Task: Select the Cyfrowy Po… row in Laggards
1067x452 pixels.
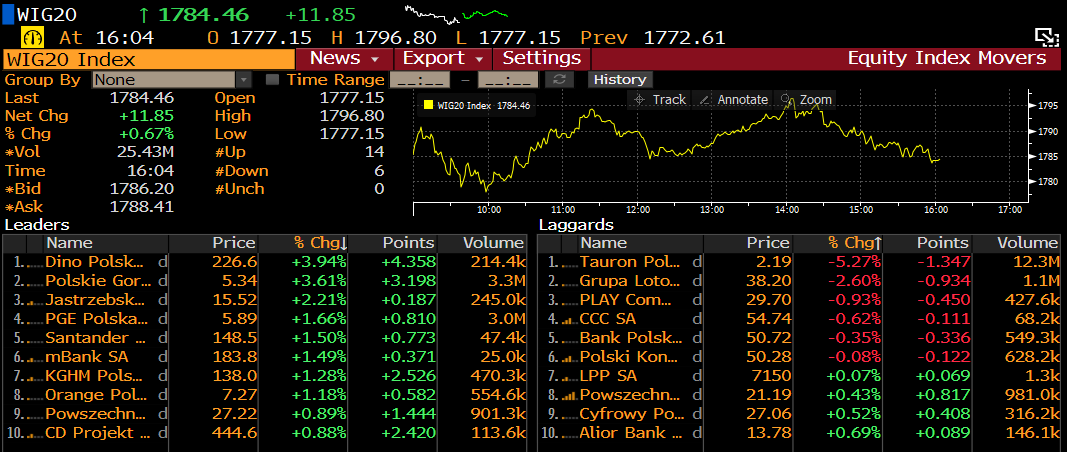Action: coord(799,415)
